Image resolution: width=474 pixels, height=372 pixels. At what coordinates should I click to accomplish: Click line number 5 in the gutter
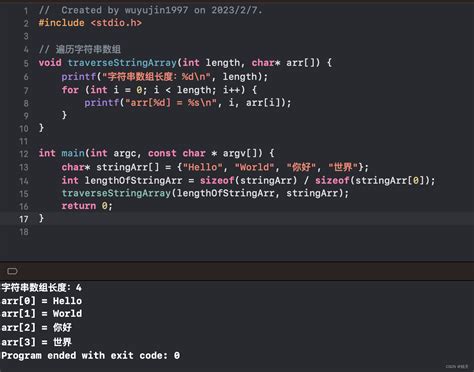26,63
